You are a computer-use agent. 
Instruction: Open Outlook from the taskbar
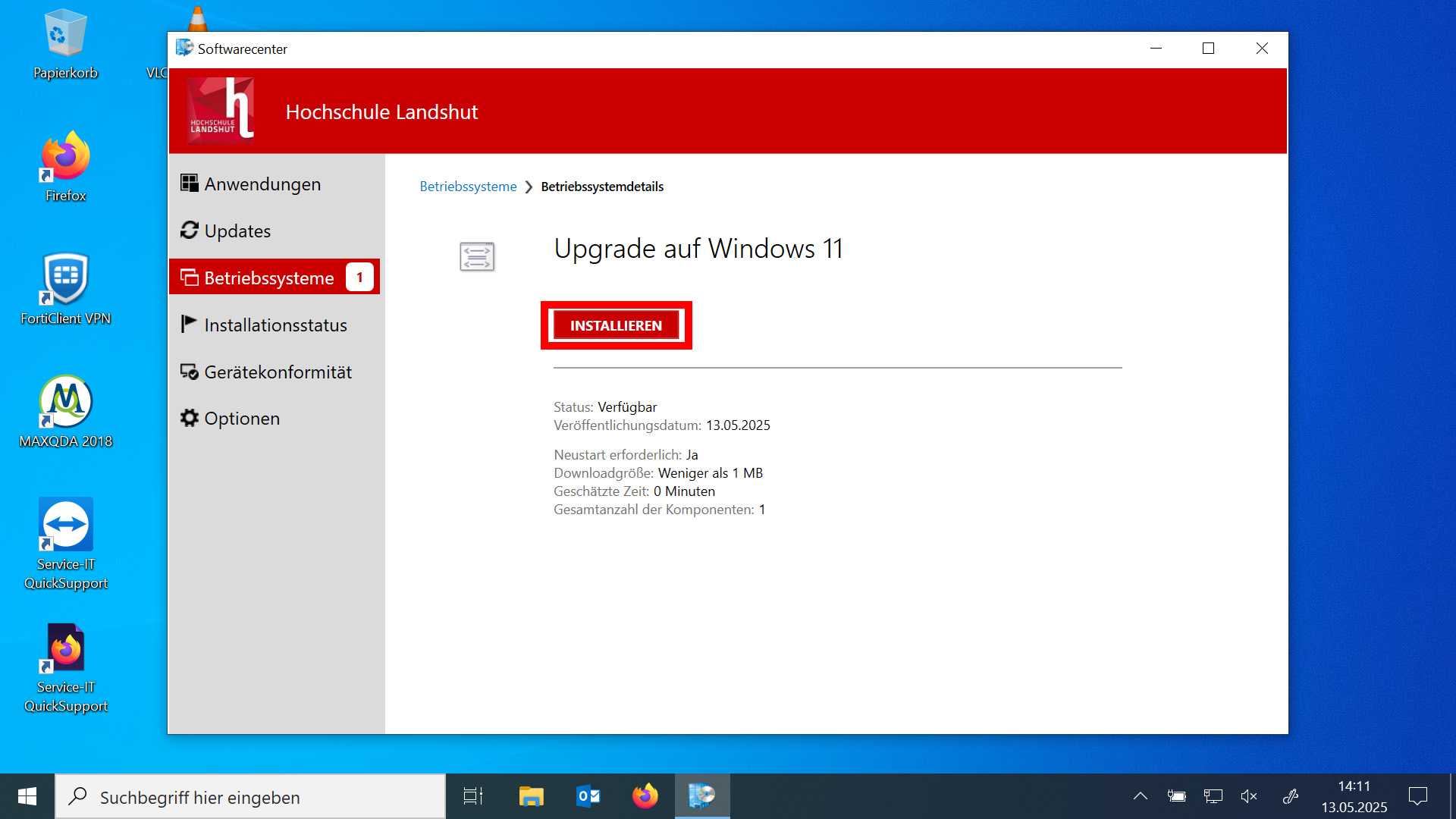588,796
